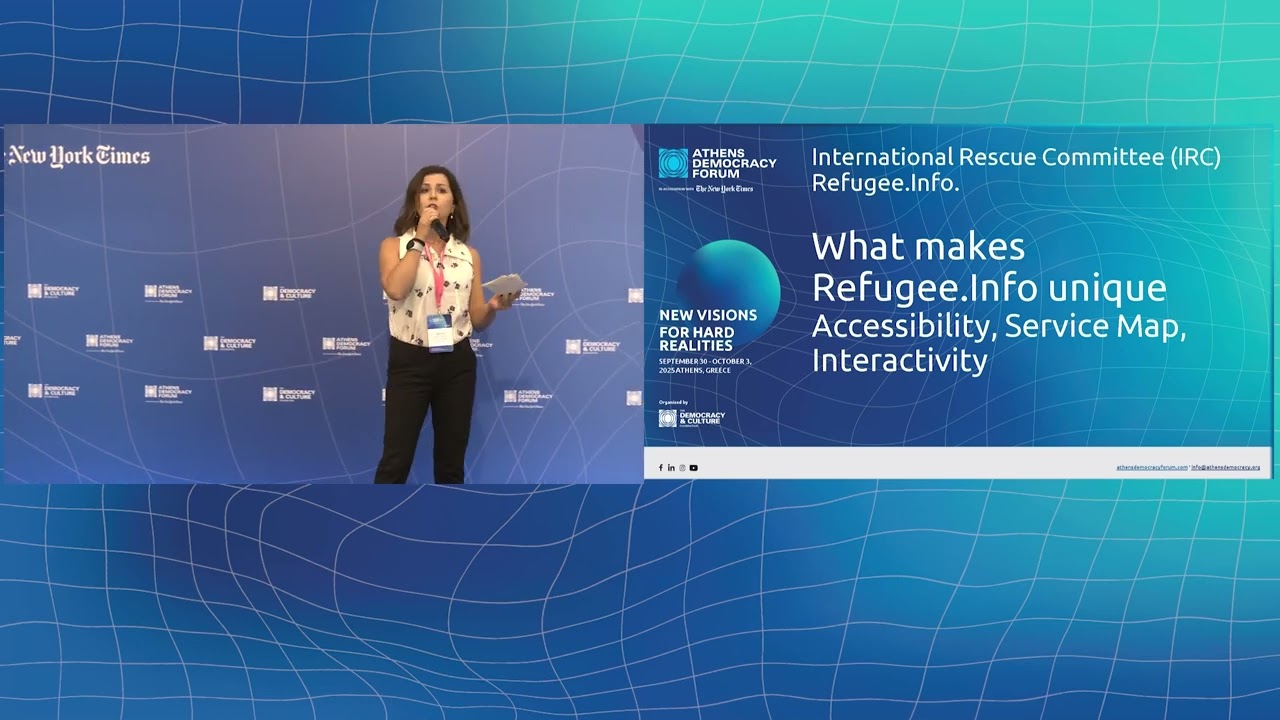Click the 'SEPTEMBER 30 - OCTOBER 3,' date line
Viewport: 1280px width, 720px height.
point(705,360)
